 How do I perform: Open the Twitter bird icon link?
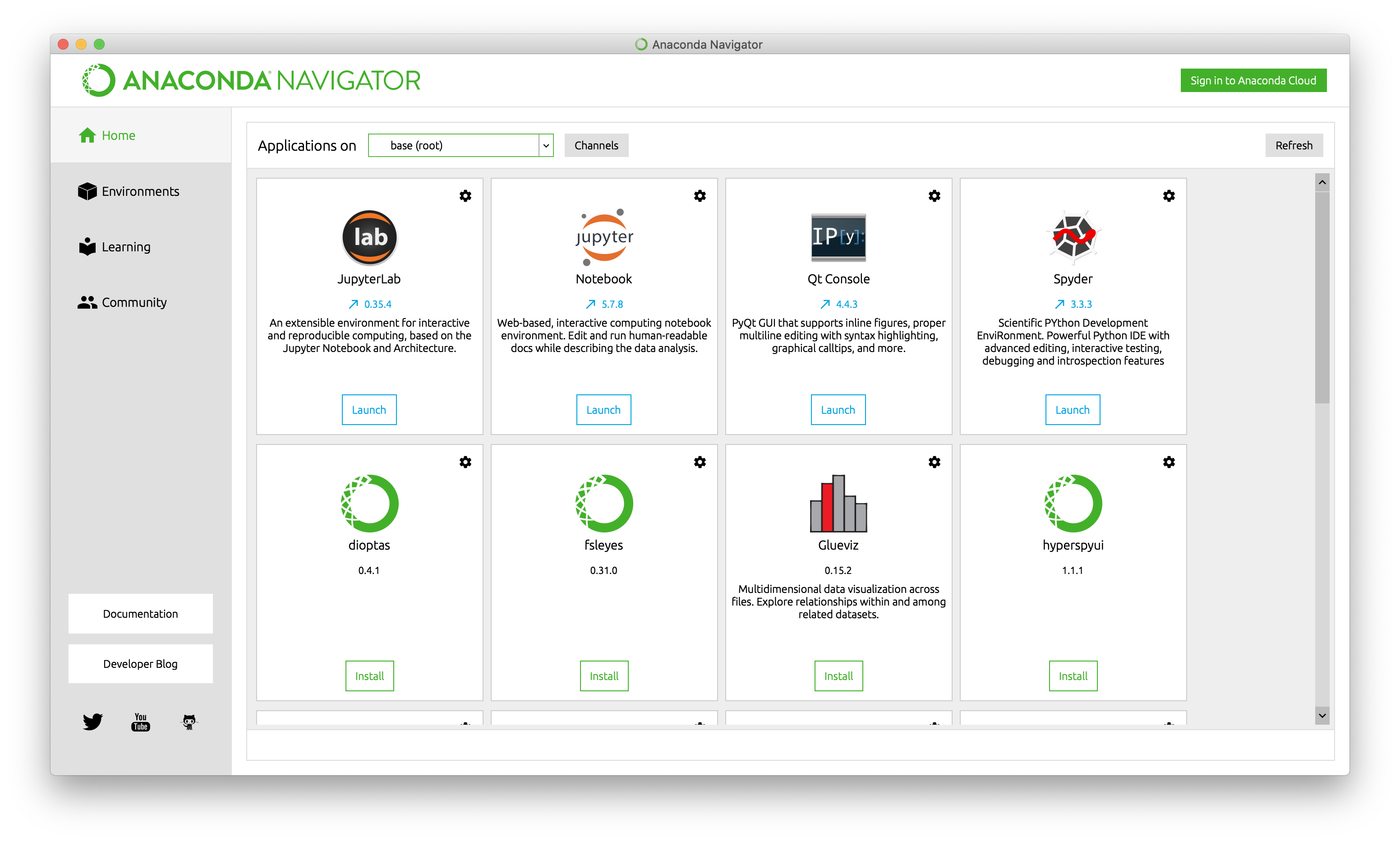[92, 722]
